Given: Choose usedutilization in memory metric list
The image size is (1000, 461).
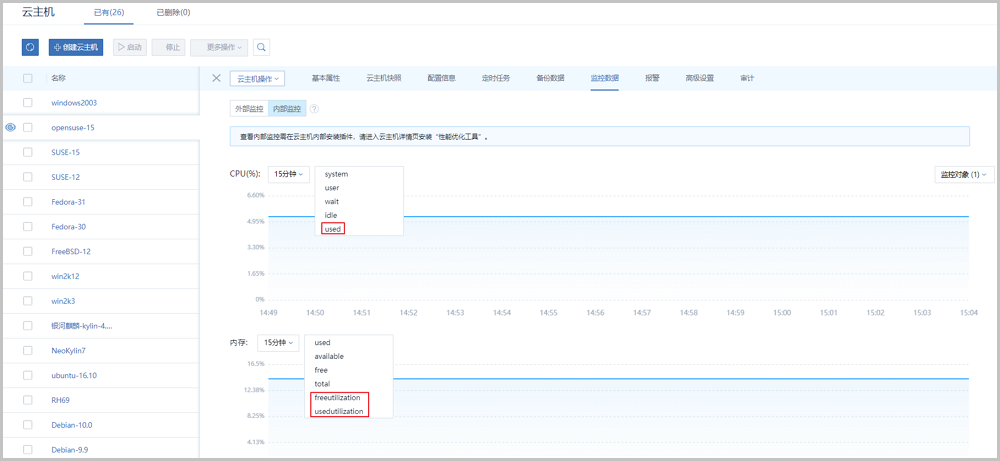Looking at the screenshot, I should pos(337,411).
